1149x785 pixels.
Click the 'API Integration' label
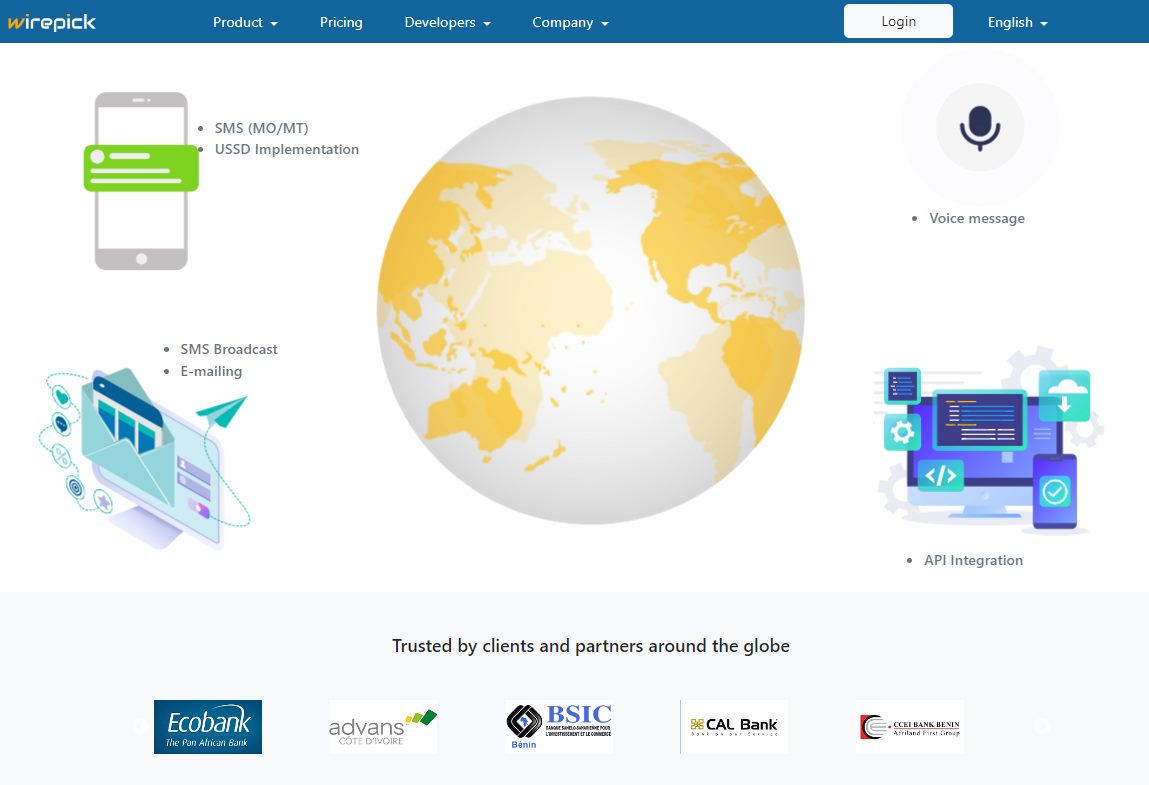tap(973, 561)
